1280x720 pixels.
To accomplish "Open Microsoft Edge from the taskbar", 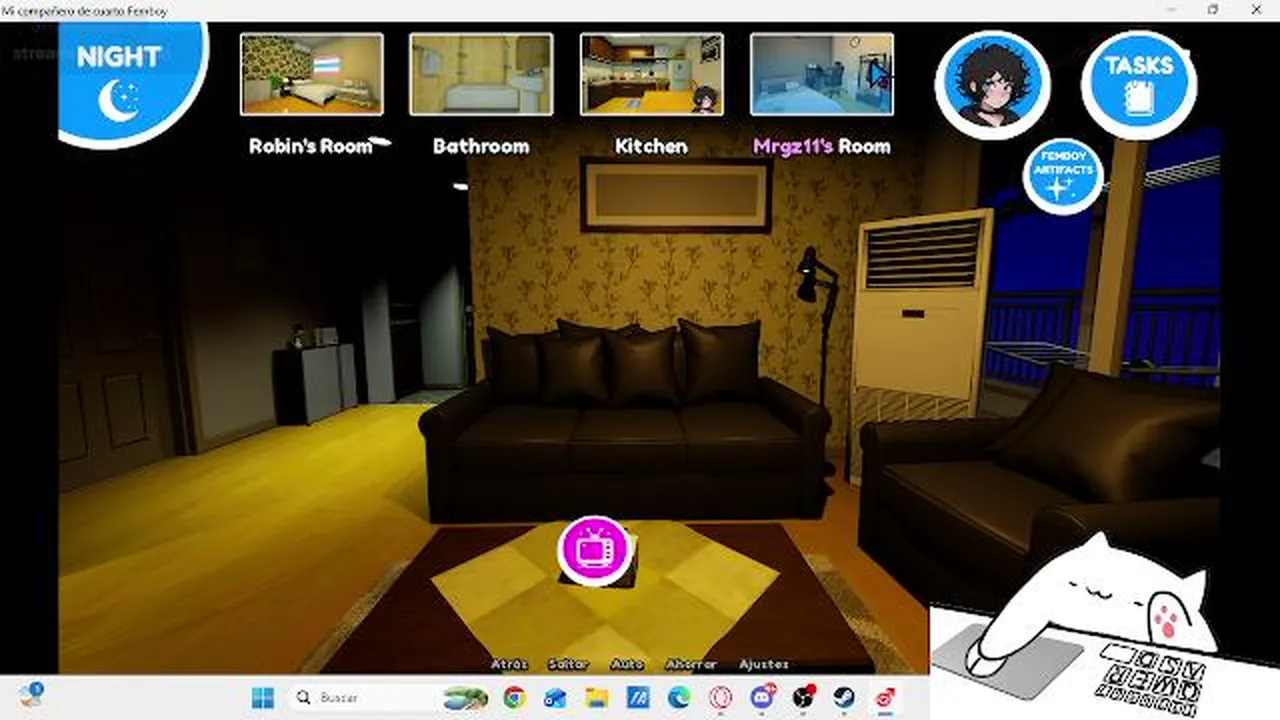I will coord(679,697).
